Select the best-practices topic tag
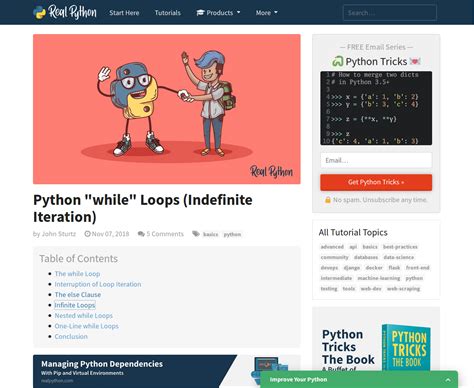The height and width of the screenshot is (388, 474). pos(400,247)
